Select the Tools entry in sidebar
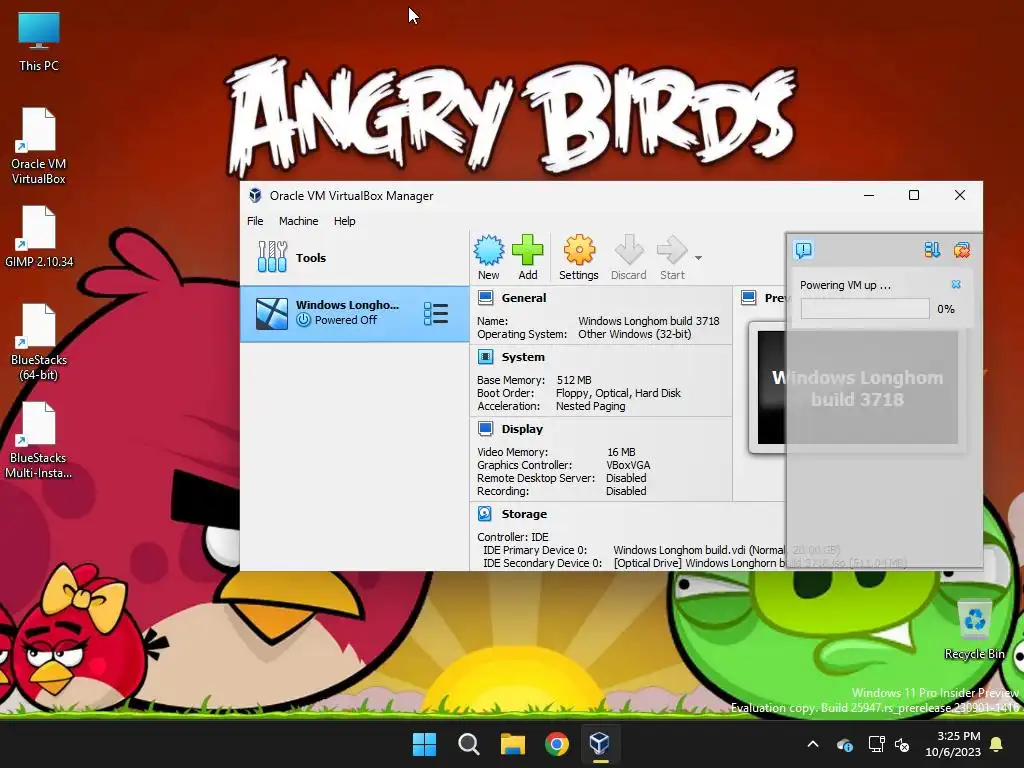Screen dimensions: 1024x768 point(355,257)
